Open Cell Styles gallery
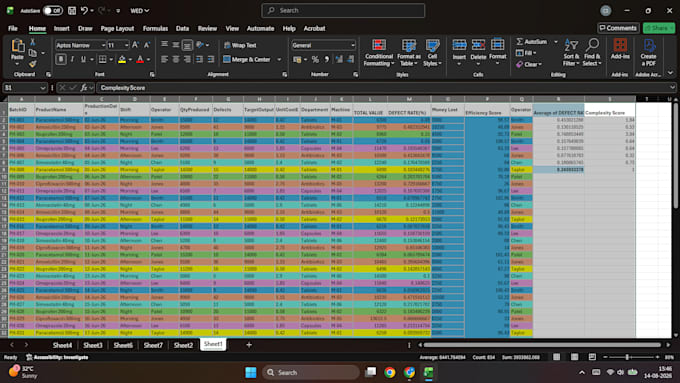 pyautogui.click(x=432, y=52)
